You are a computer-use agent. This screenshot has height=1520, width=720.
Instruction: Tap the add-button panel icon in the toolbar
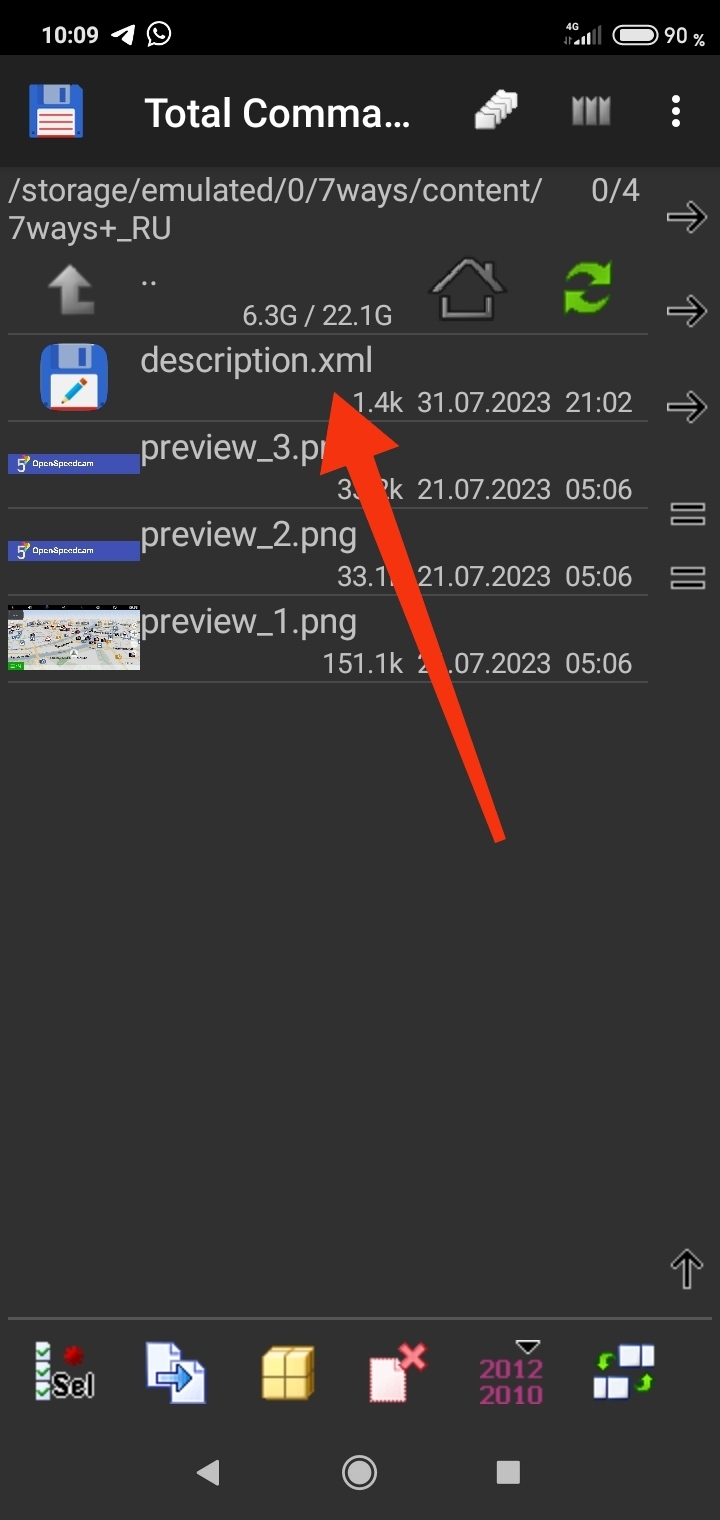[x=623, y=1372]
